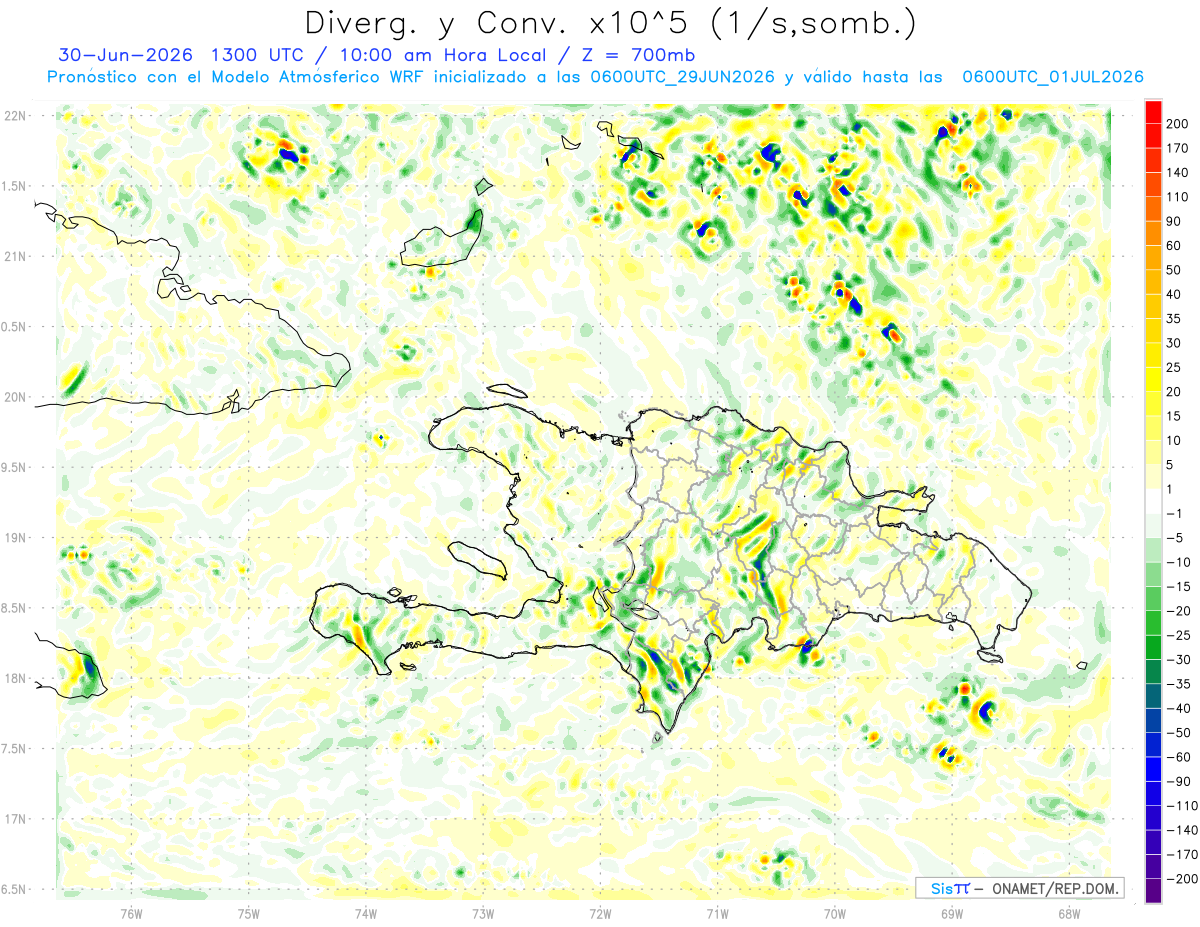Click the "8.5N" axis label
This screenshot has width=1200, height=927.
15,608
